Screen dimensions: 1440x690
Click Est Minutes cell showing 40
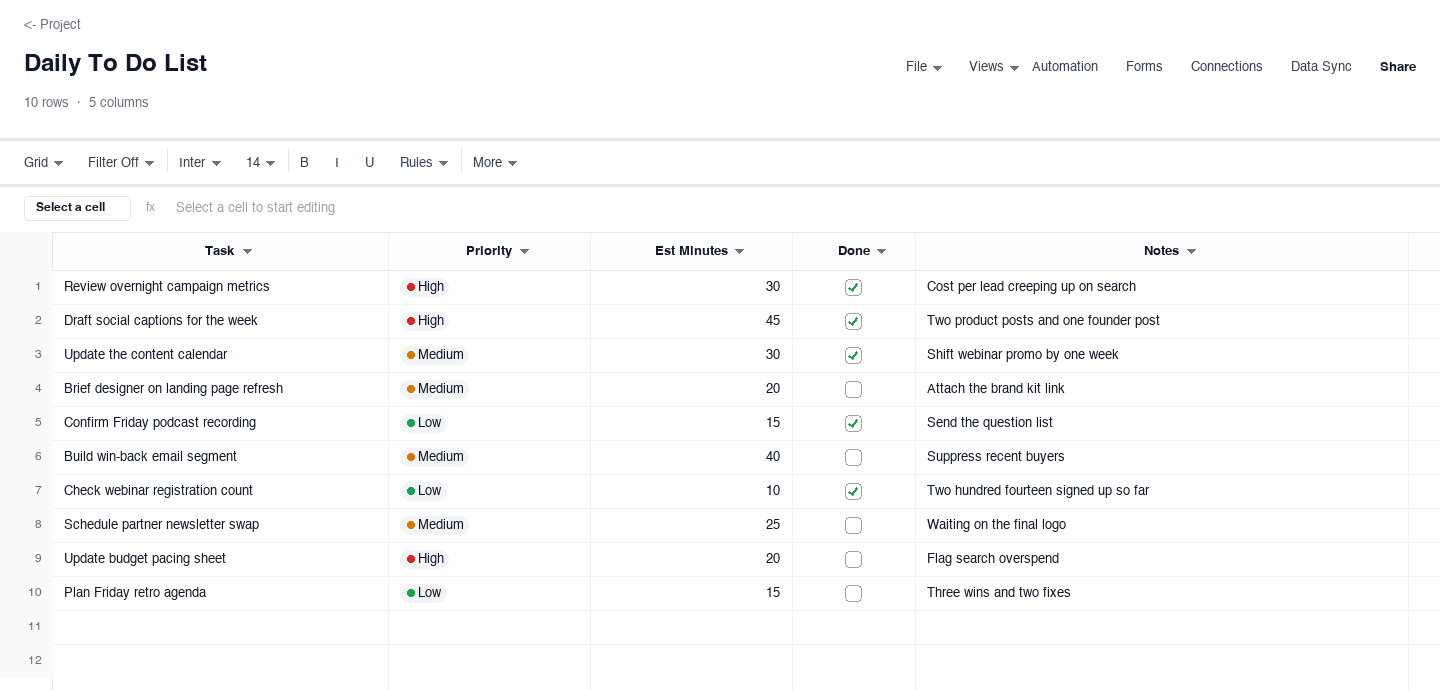(x=691, y=457)
